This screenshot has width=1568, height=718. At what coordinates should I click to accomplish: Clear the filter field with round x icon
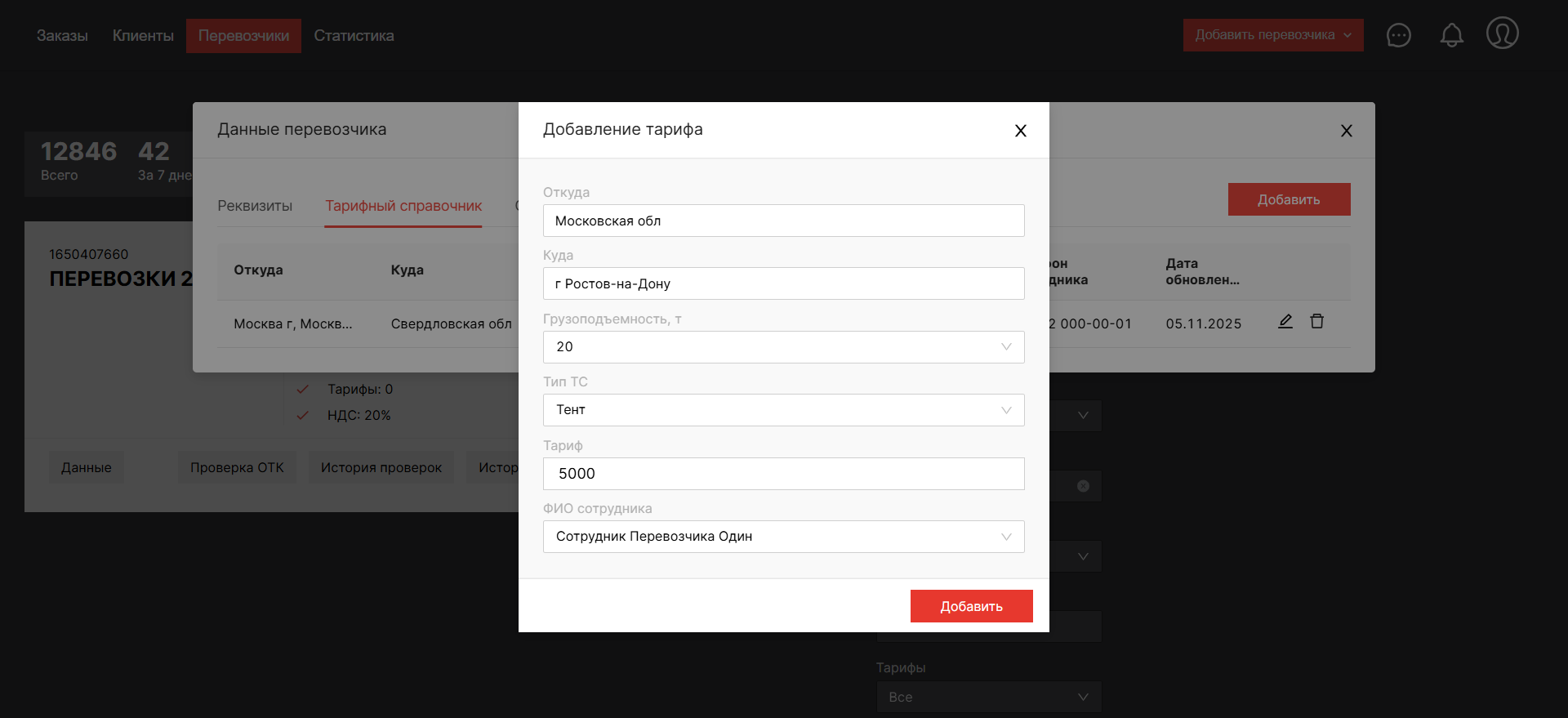[1083, 486]
